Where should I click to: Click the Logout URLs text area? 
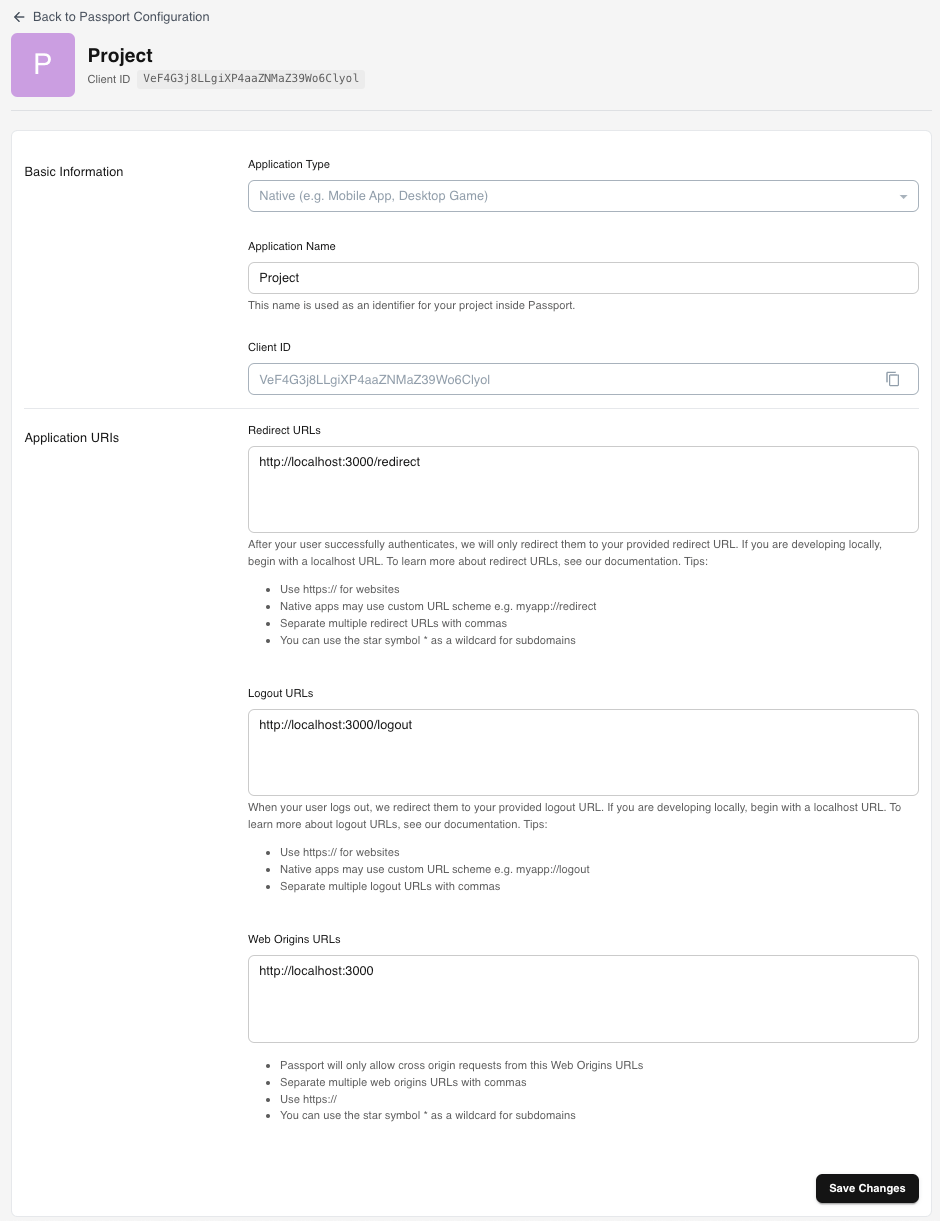tap(583, 752)
